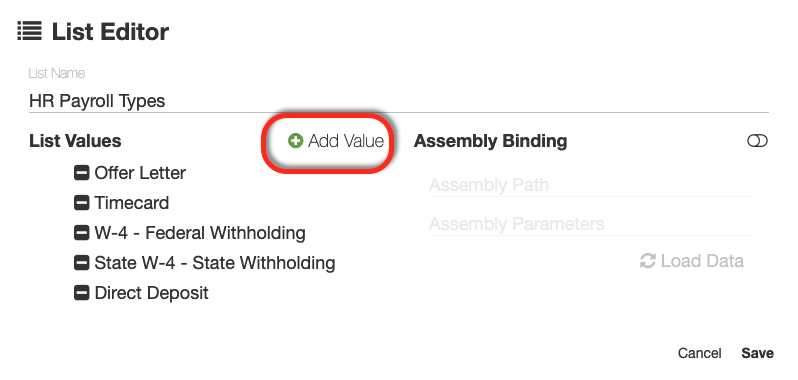
Task: Select the Offer Letter list value
Action: tap(140, 173)
